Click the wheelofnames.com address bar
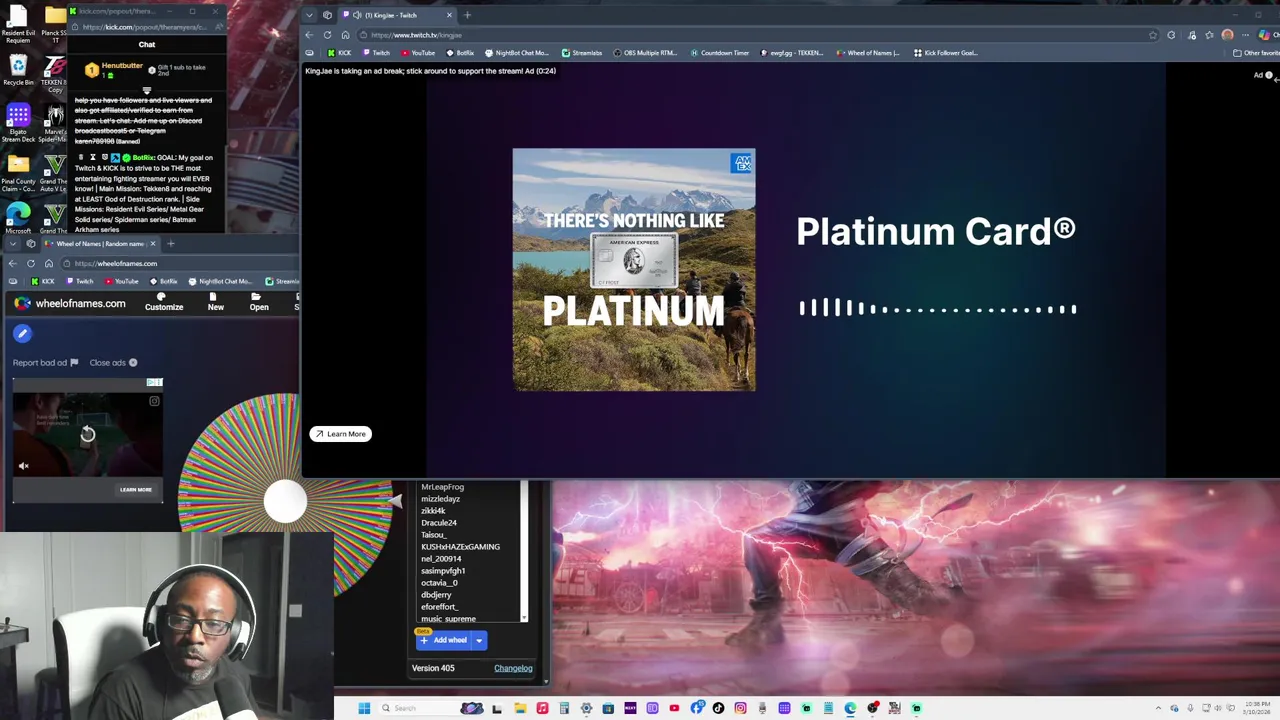1280x720 pixels. coord(180,263)
